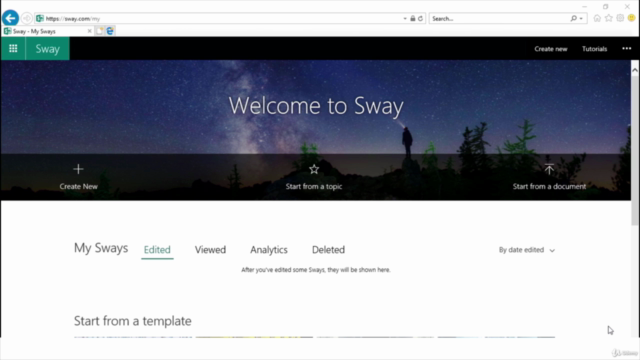Click the browser forward arrow button
Screen dimensions: 640x360
pyautogui.click(x=27, y=18)
